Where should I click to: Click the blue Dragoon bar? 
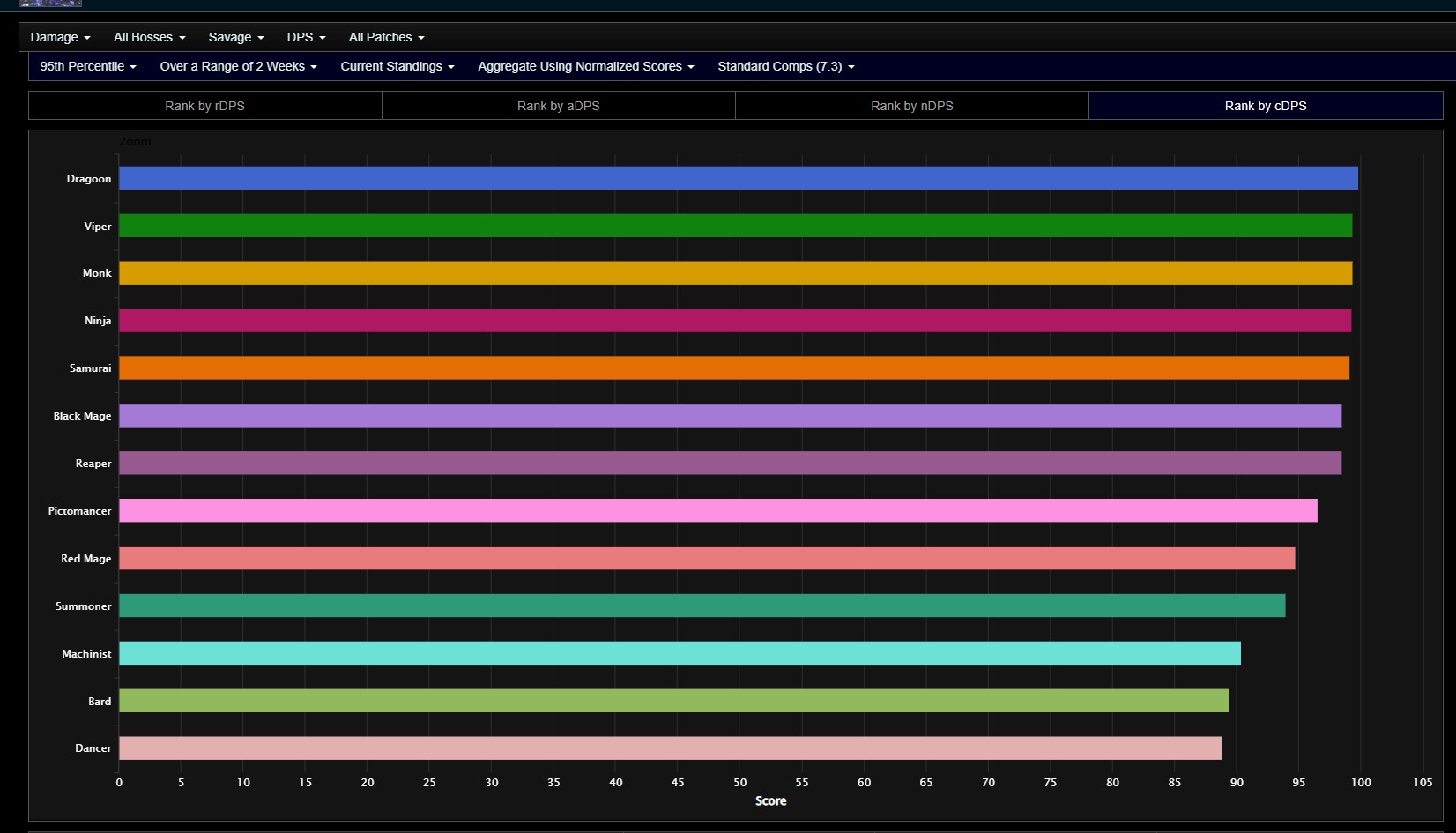pos(738,178)
